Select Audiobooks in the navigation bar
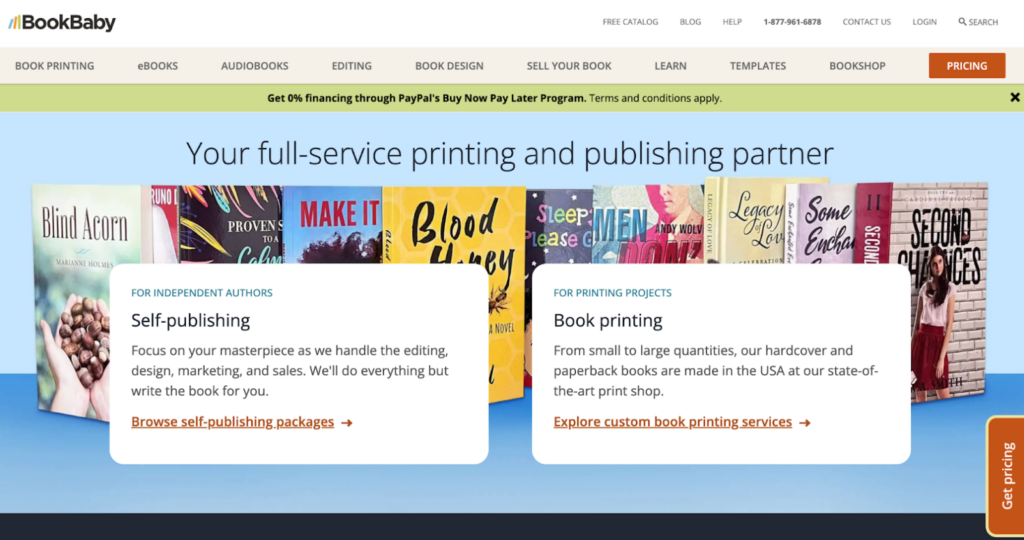This screenshot has height=540, width=1024. pyautogui.click(x=254, y=66)
